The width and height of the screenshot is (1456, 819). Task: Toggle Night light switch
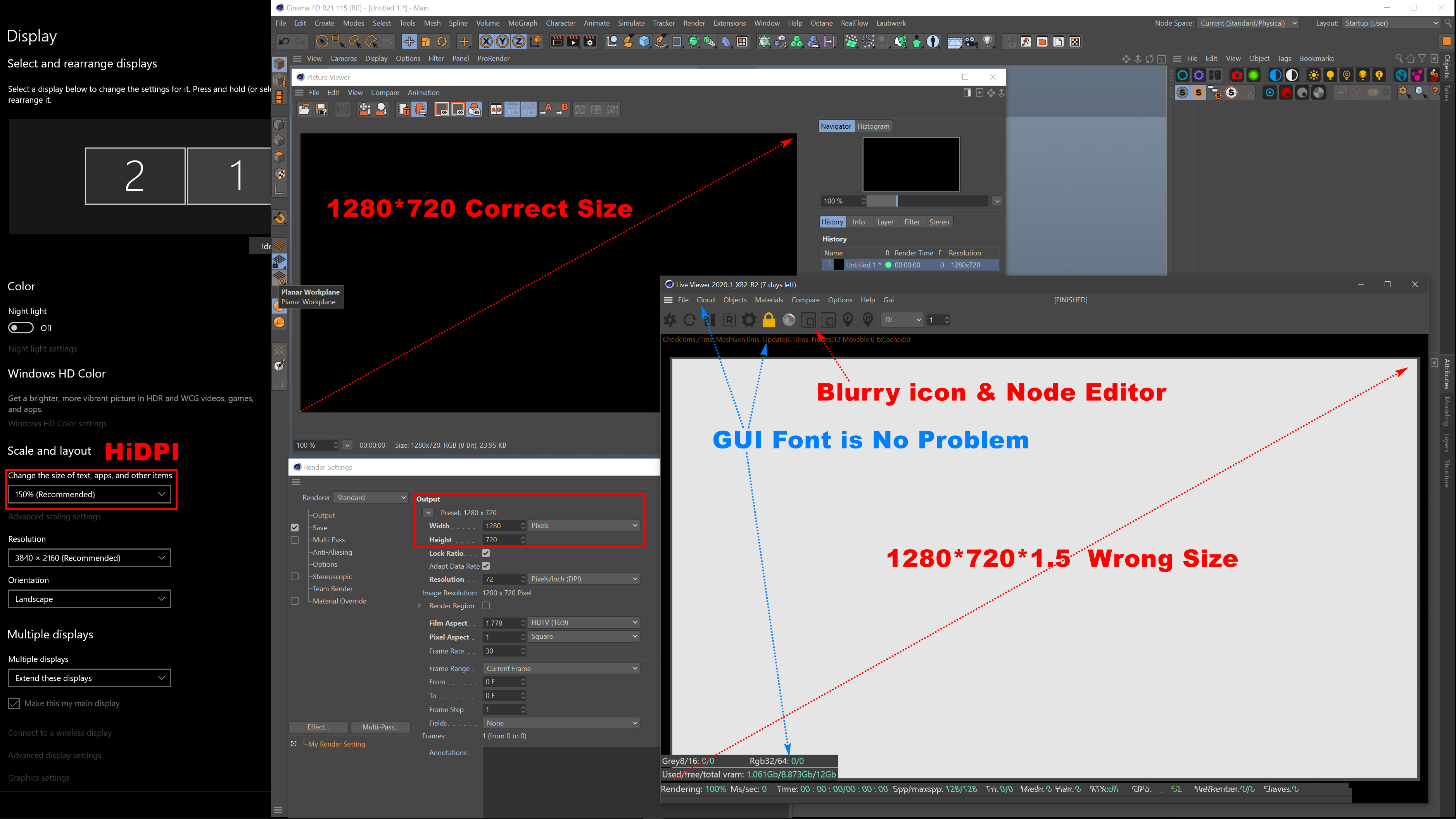coord(21,328)
